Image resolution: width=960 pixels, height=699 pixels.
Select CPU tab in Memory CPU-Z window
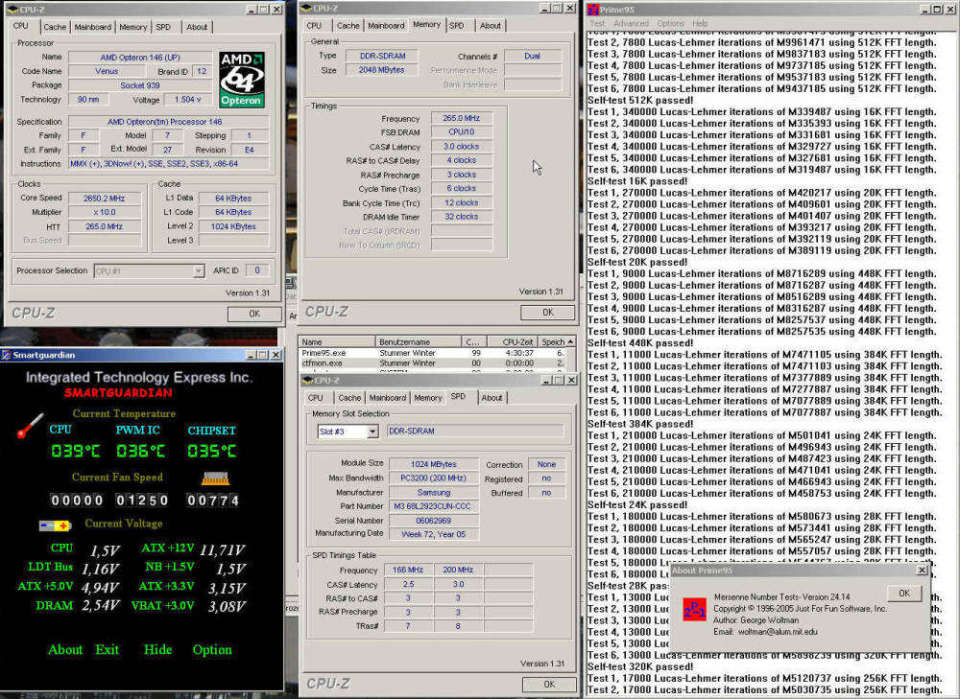(314, 26)
